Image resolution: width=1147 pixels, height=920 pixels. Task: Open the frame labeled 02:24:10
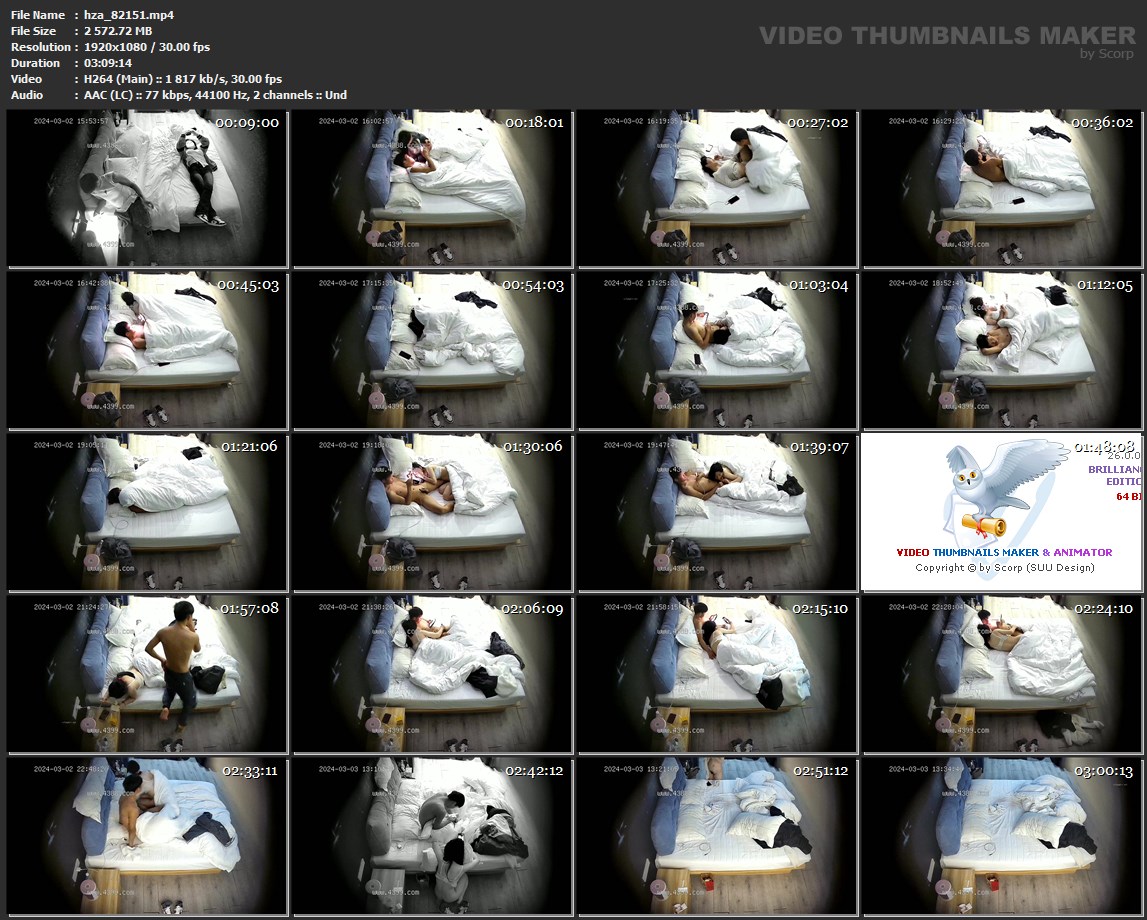(1002, 674)
